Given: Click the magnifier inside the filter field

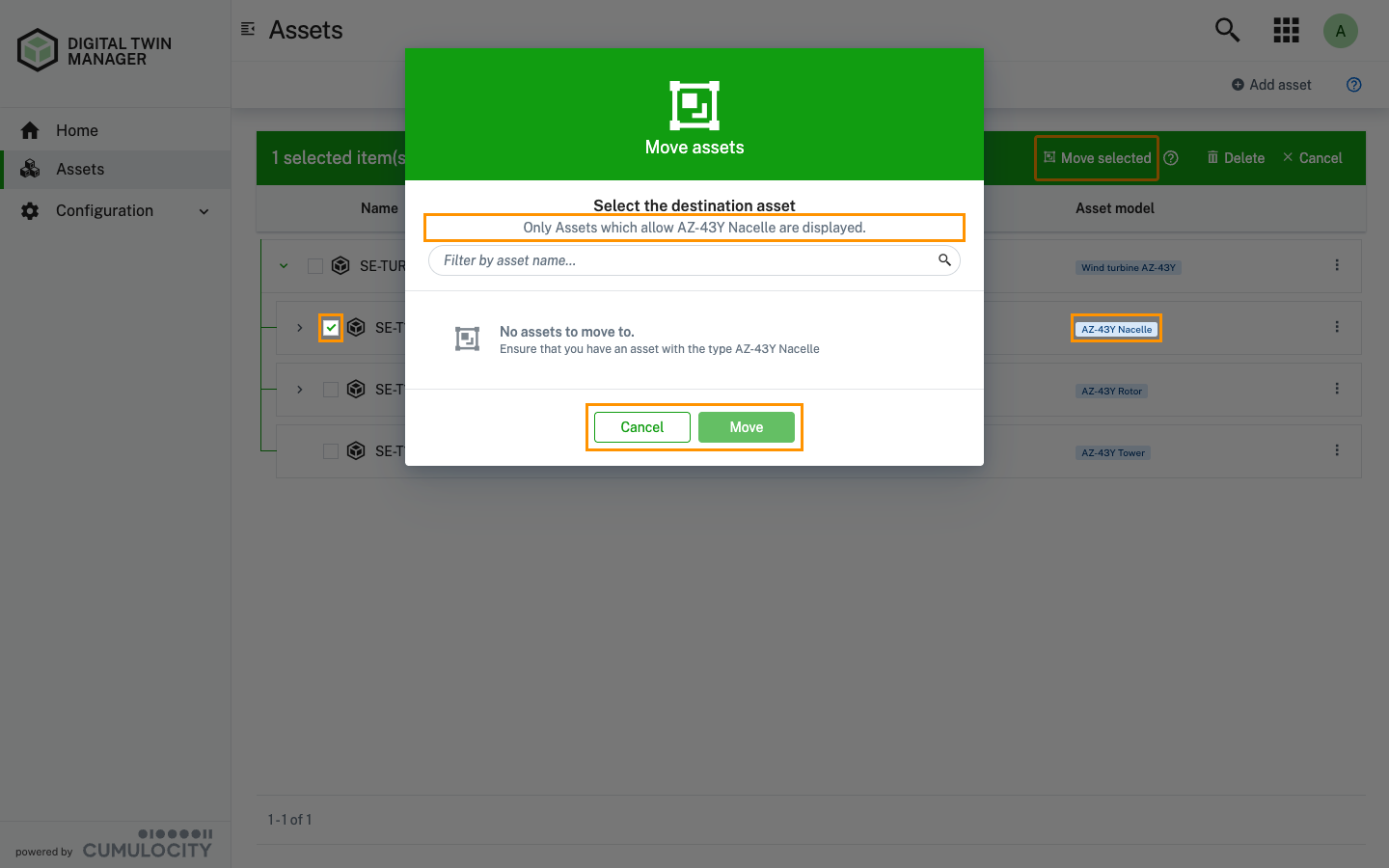Looking at the screenshot, I should tap(944, 260).
